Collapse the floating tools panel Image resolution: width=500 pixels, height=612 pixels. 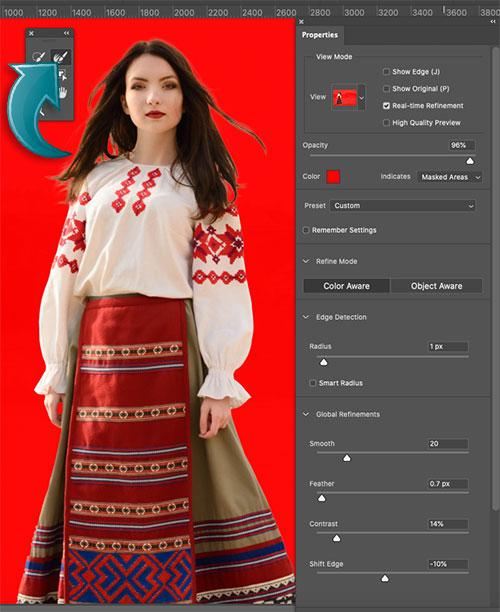coord(66,33)
